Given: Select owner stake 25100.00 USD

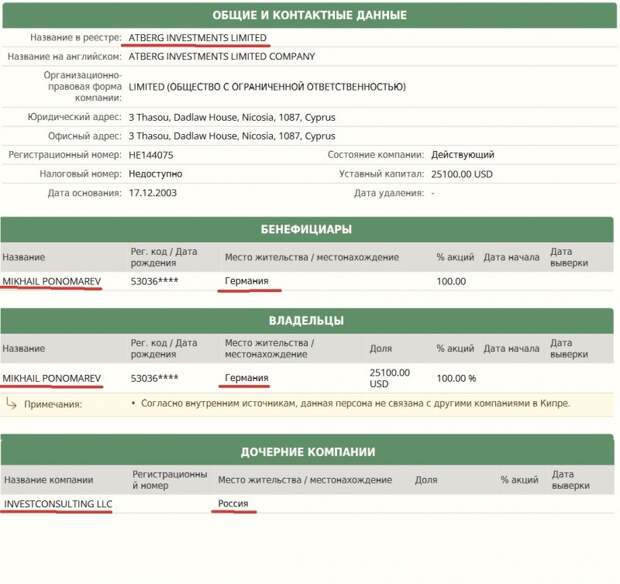Looking at the screenshot, I should 389,378.
